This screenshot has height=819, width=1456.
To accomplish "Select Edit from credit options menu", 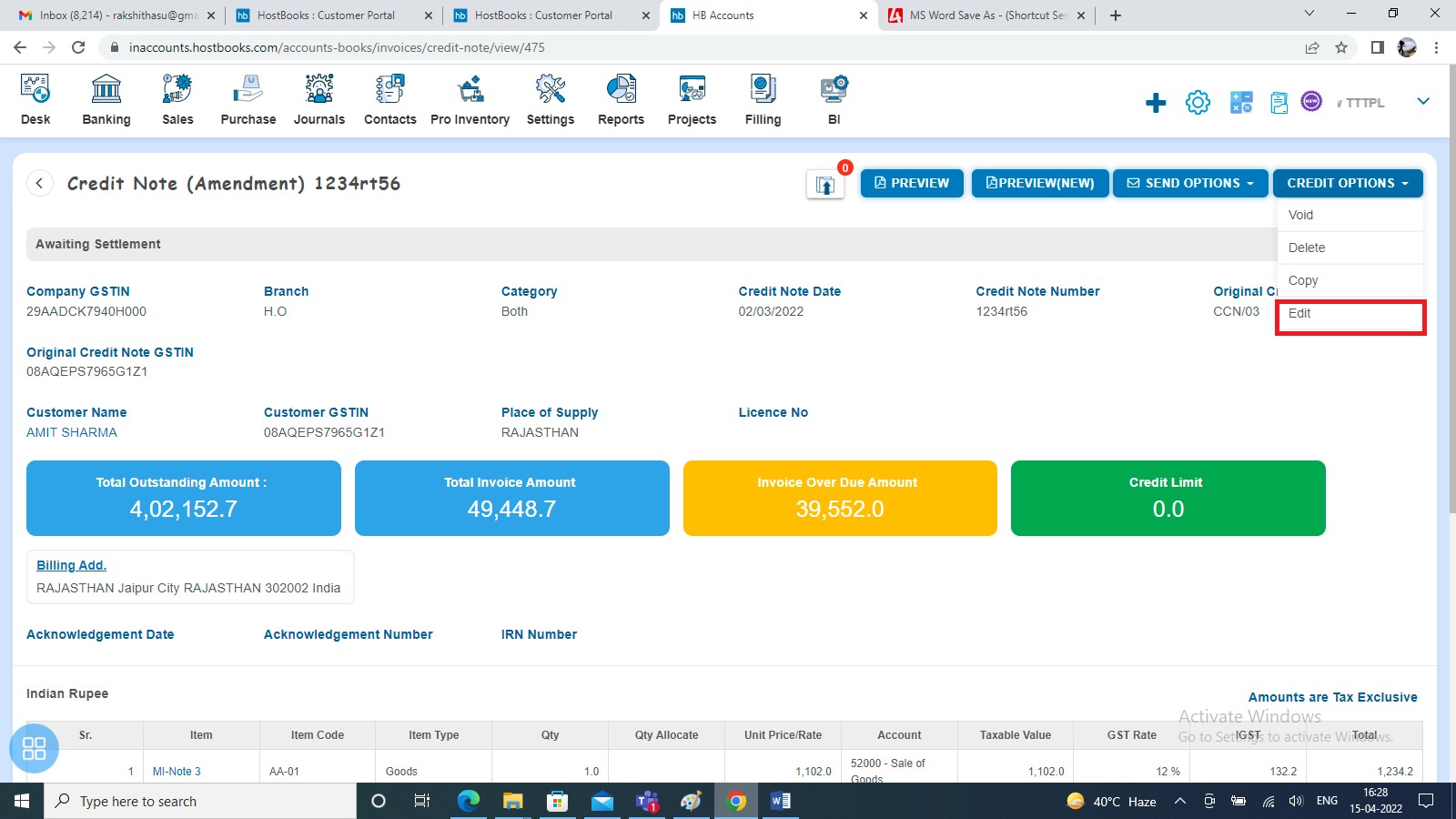I will point(1350,314).
